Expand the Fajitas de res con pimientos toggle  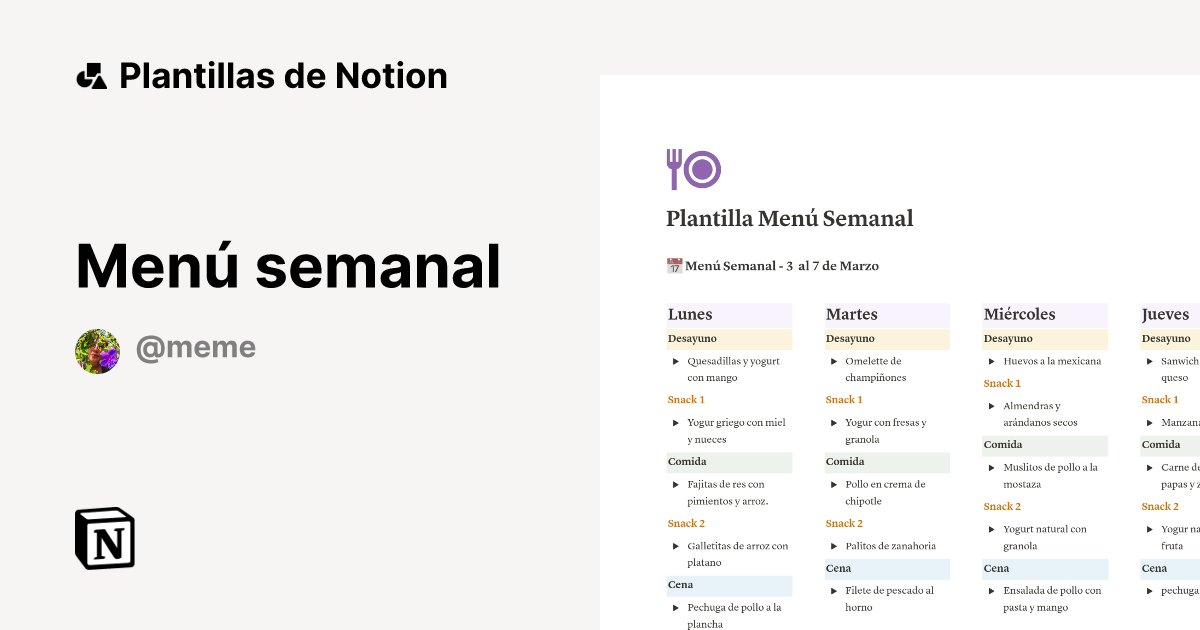[x=675, y=484]
